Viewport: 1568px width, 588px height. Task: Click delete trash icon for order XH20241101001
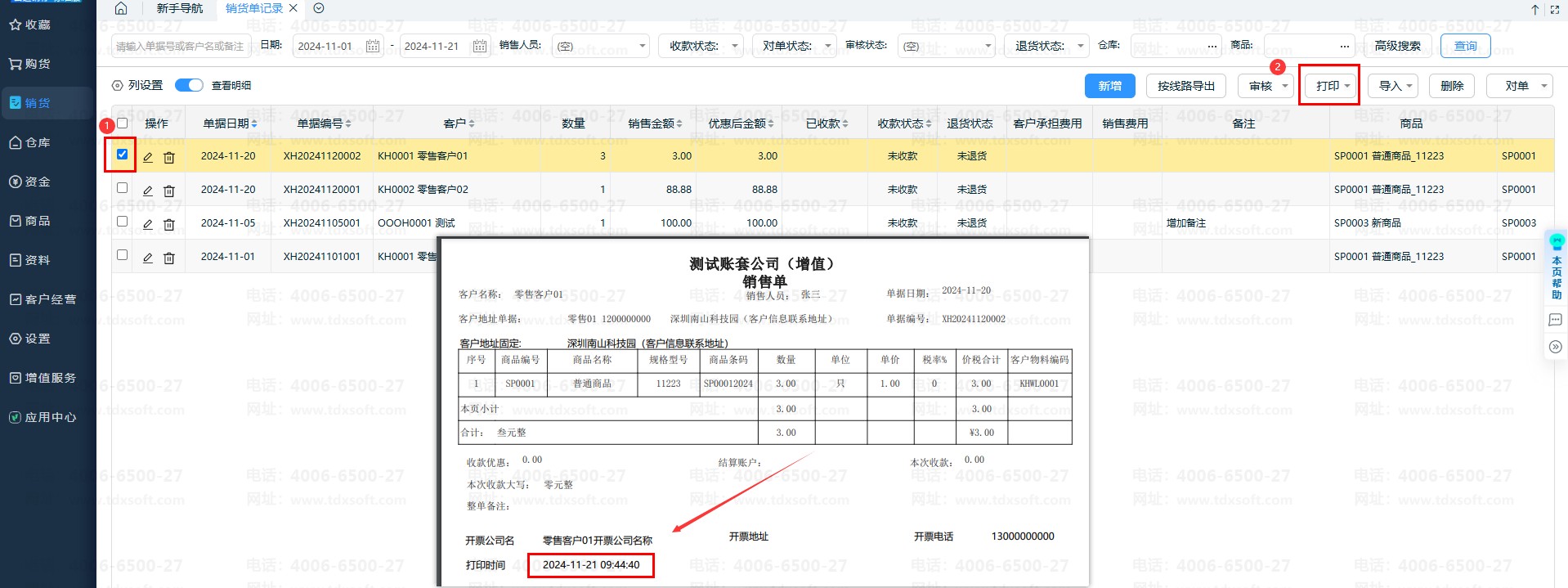169,258
